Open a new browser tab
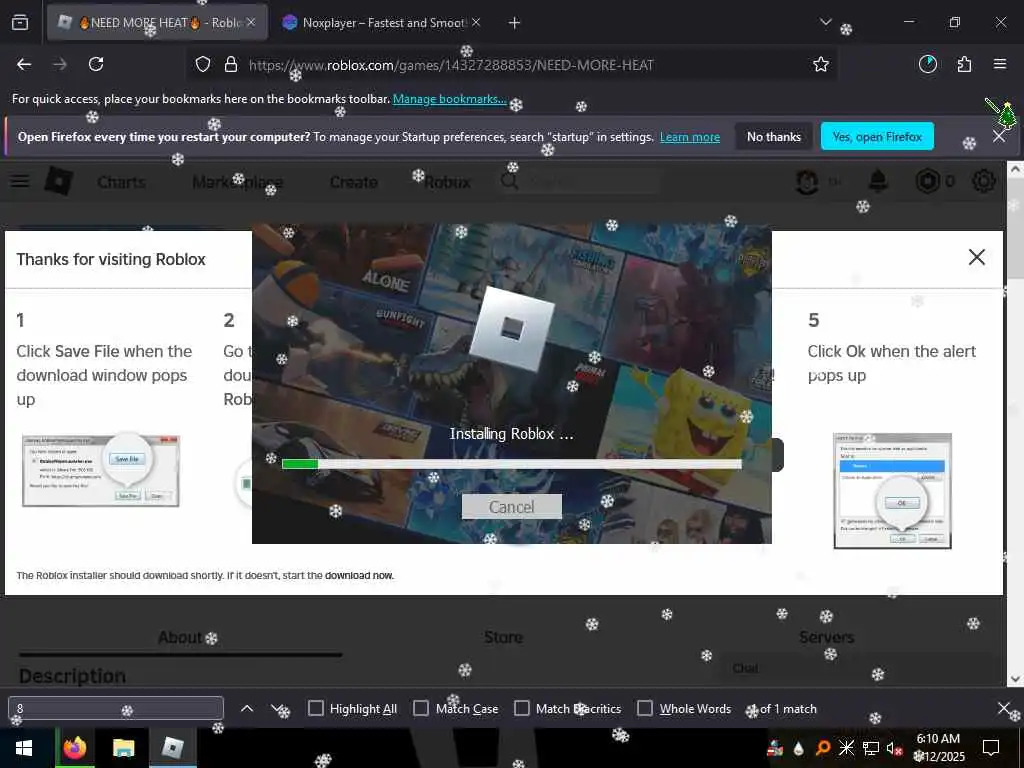 pyautogui.click(x=515, y=23)
